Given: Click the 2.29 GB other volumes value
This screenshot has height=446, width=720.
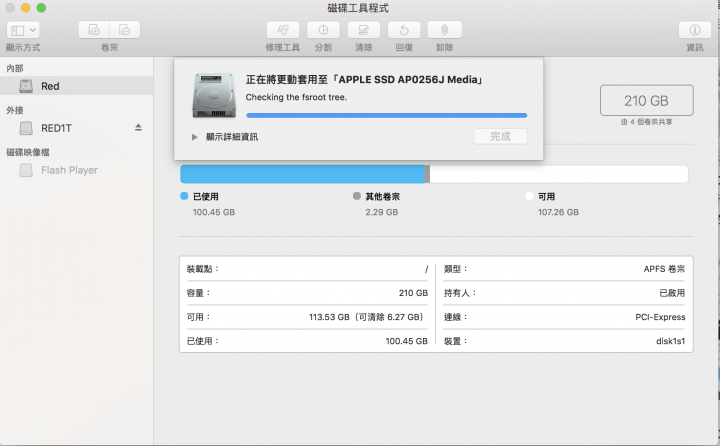Looking at the screenshot, I should (382, 212).
